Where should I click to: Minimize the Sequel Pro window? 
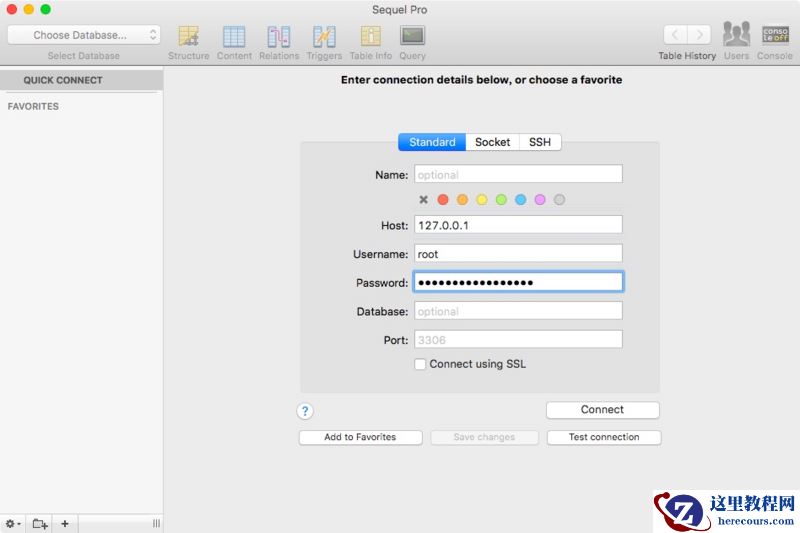29,9
